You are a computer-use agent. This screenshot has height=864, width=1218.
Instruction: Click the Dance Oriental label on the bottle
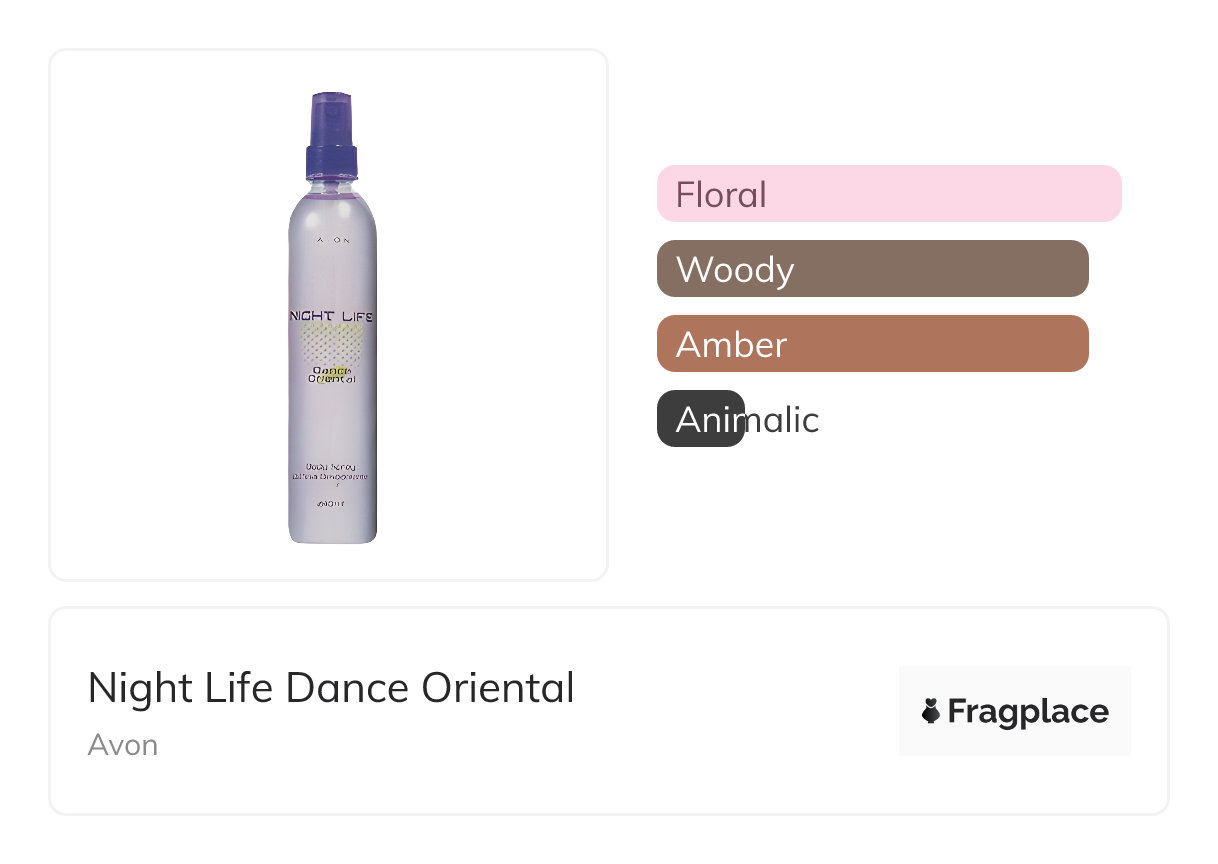coord(332,374)
